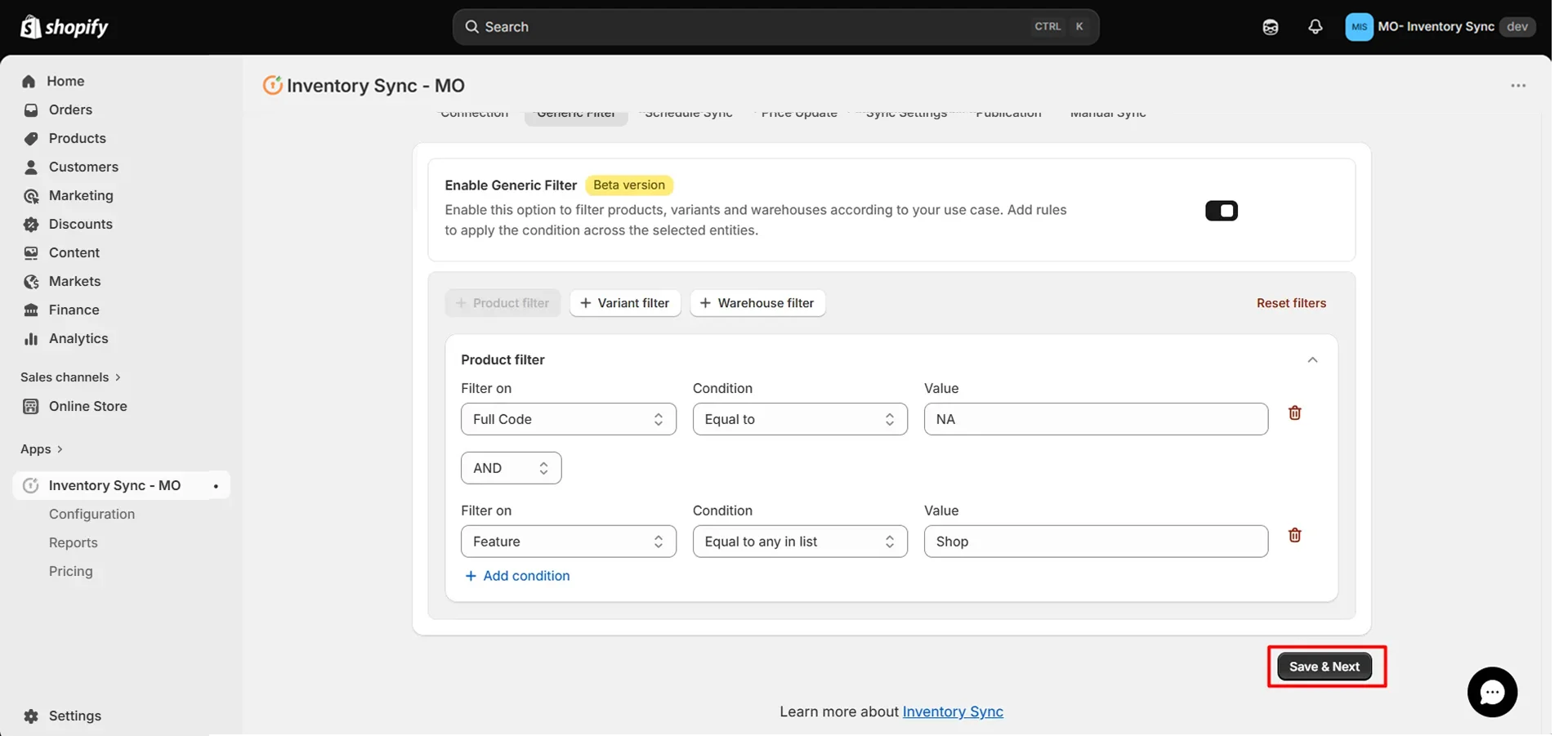Open Orders via its inbox icon
The height and width of the screenshot is (736, 1568).
tap(31, 109)
